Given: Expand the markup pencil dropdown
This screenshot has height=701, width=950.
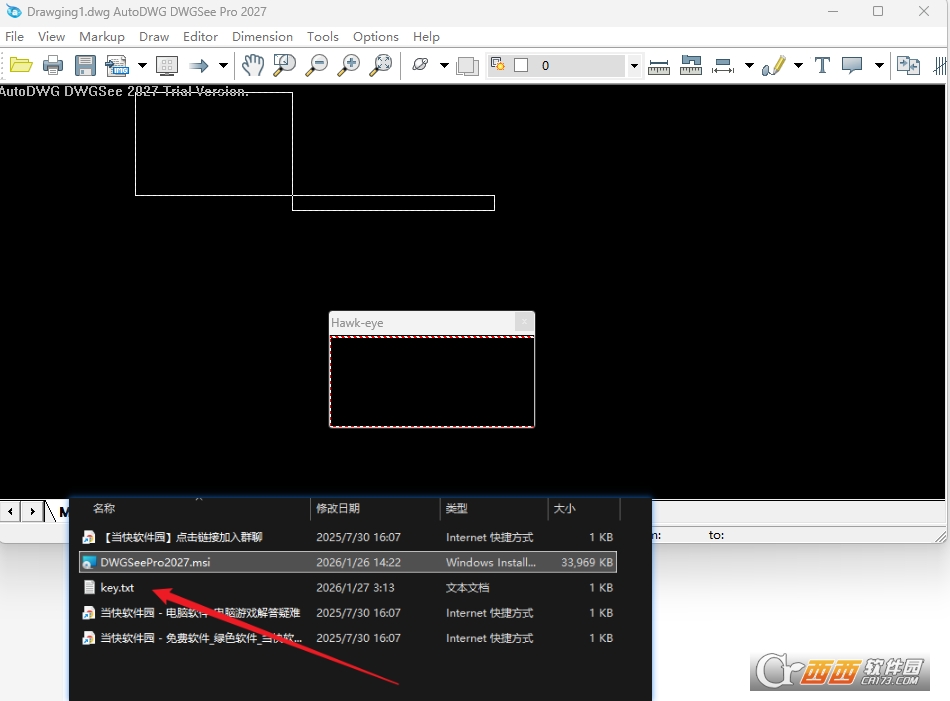Looking at the screenshot, I should pos(799,65).
